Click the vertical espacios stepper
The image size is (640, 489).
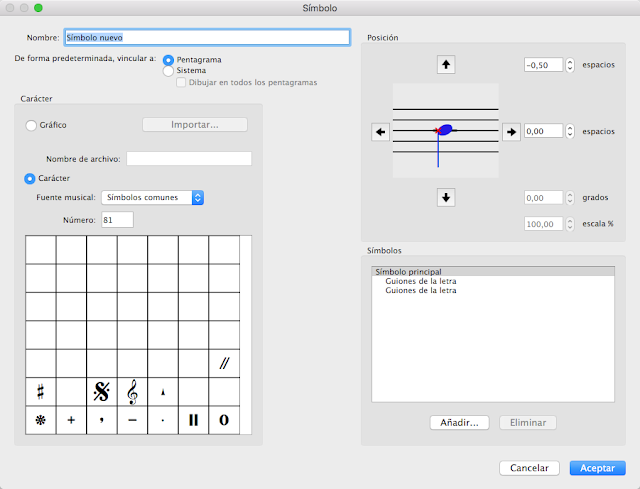(x=570, y=65)
